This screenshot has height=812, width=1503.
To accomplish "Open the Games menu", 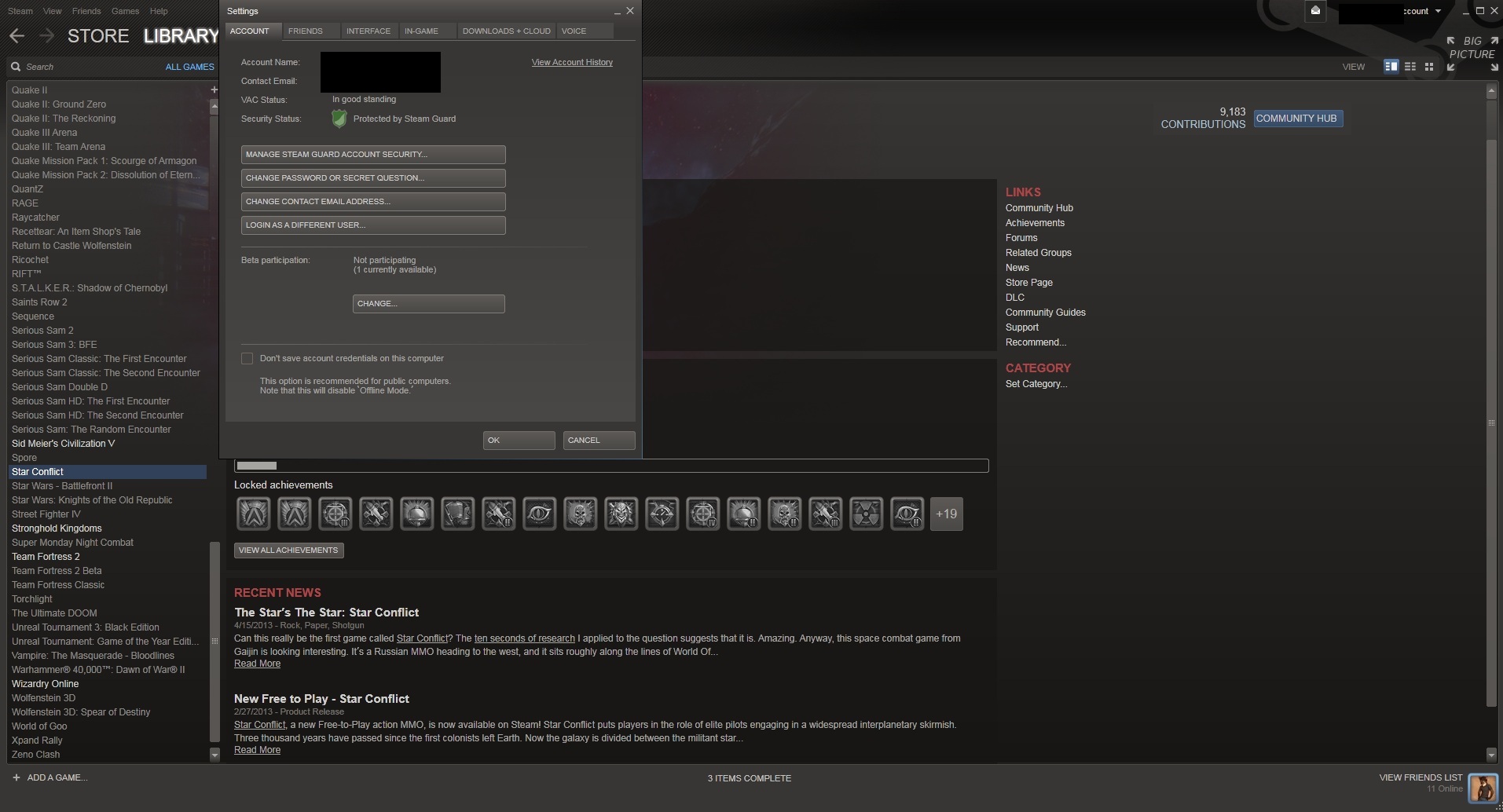I will (125, 11).
